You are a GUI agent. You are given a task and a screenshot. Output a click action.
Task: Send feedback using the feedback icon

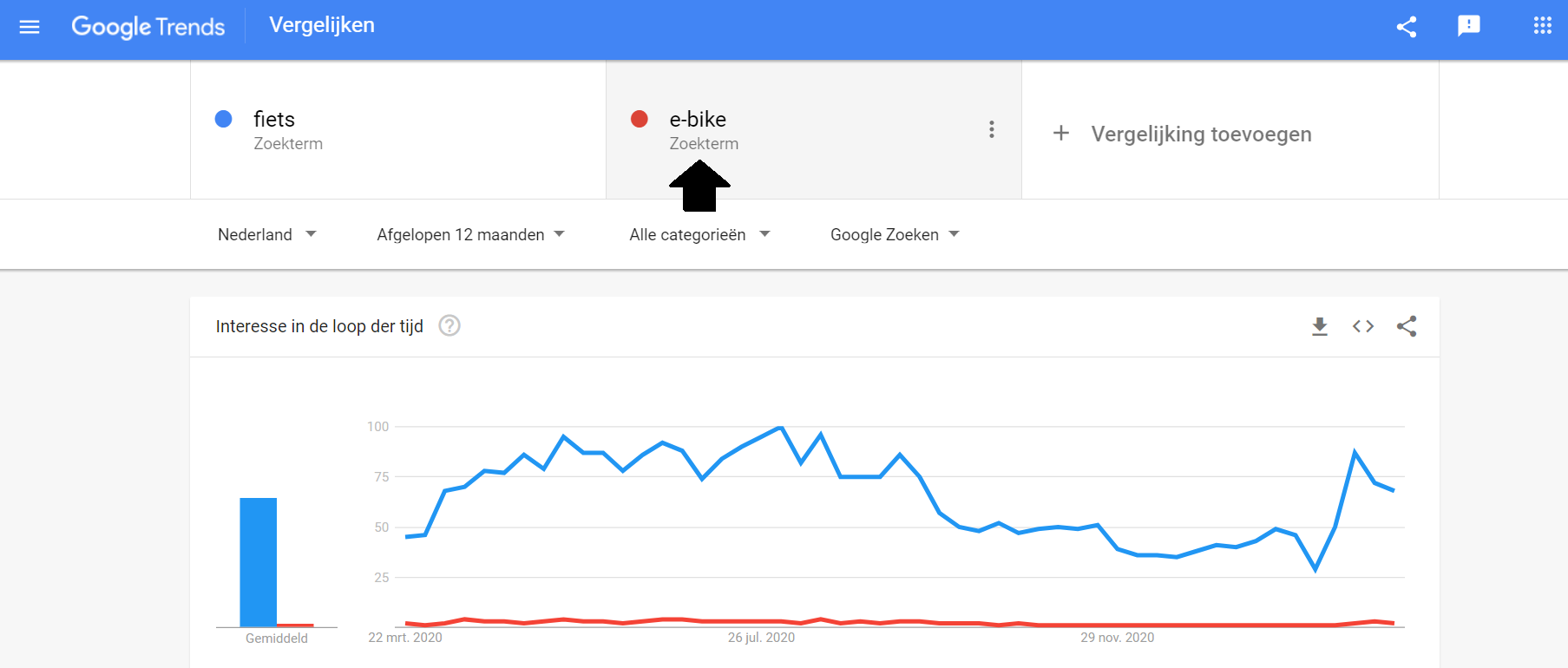pos(1470,26)
